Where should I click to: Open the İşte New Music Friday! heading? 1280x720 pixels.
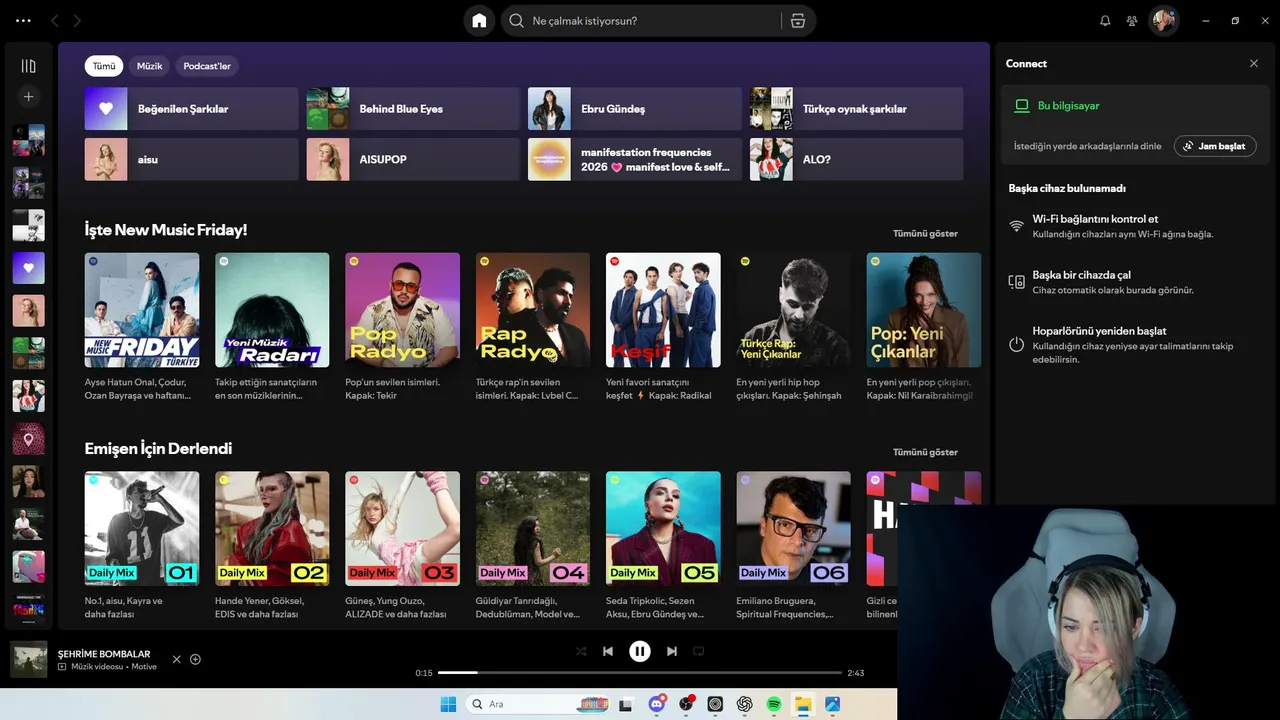[166, 230]
